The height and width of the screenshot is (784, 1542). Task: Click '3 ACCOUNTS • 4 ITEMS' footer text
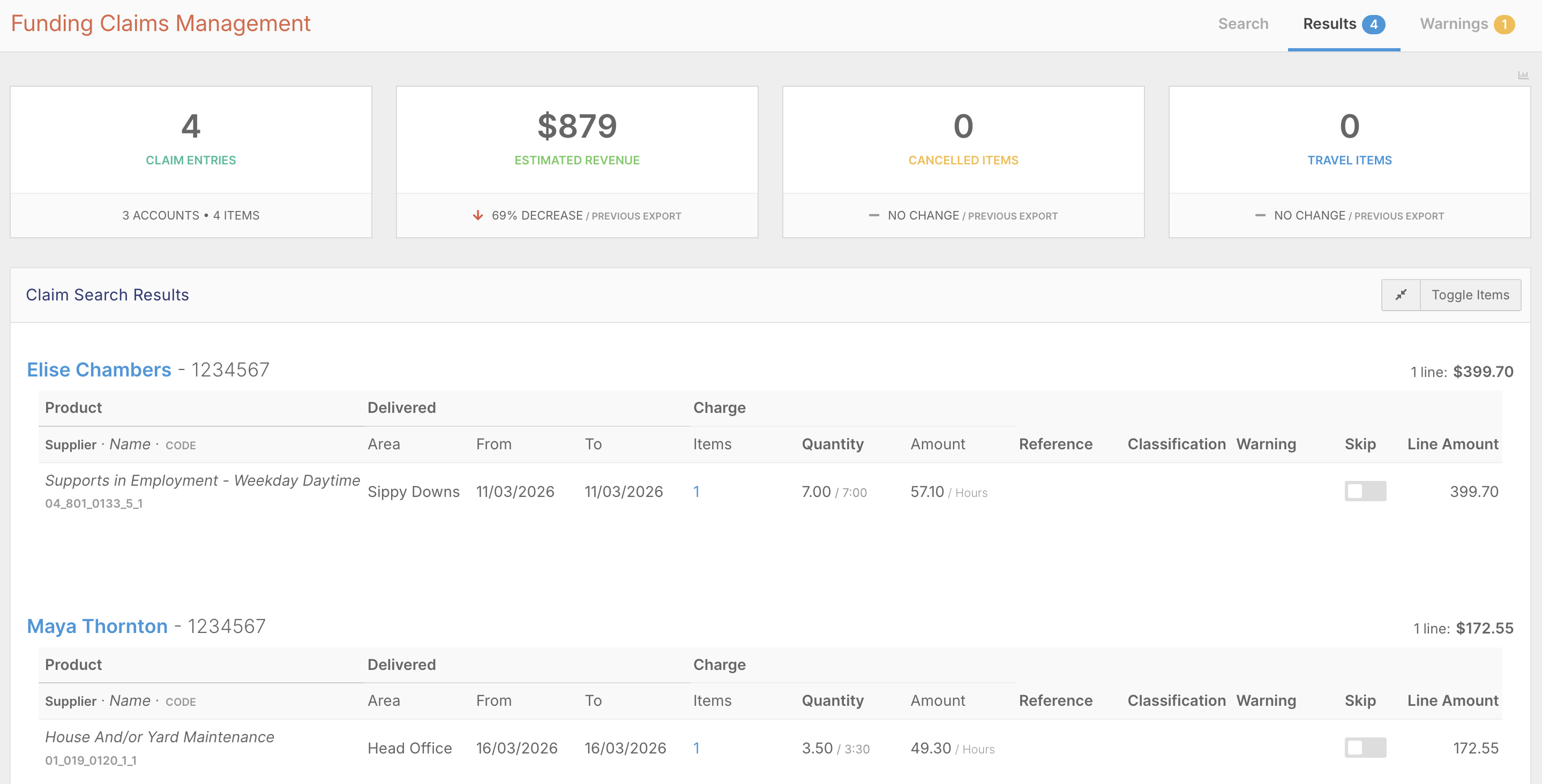[x=191, y=215]
